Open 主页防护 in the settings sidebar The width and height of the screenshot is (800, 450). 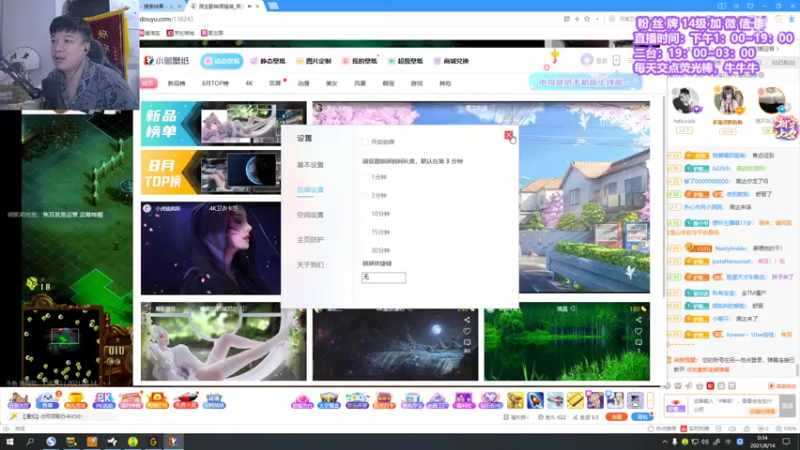tap(310, 239)
